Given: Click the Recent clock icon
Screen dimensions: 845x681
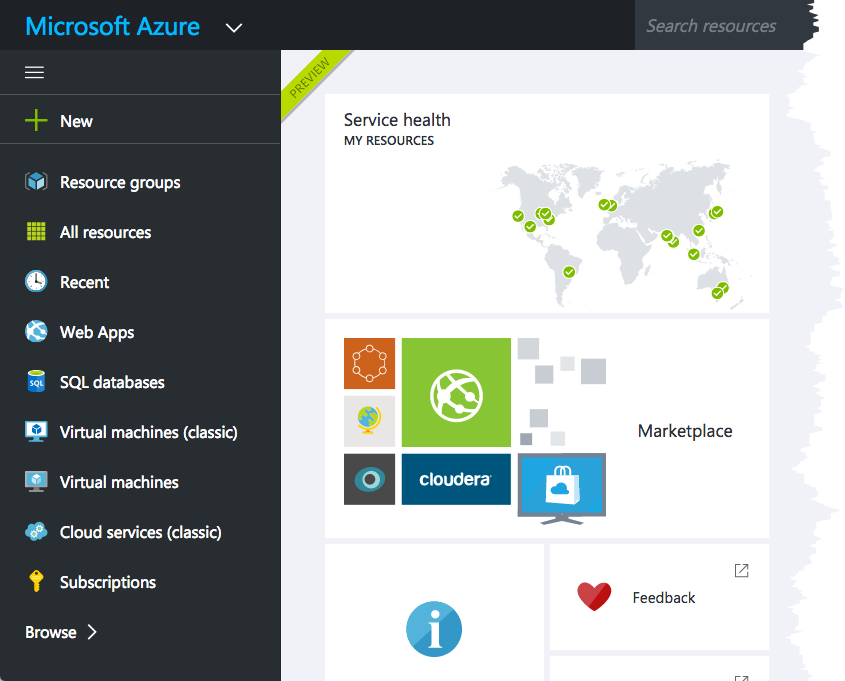Looking at the screenshot, I should click(x=36, y=281).
